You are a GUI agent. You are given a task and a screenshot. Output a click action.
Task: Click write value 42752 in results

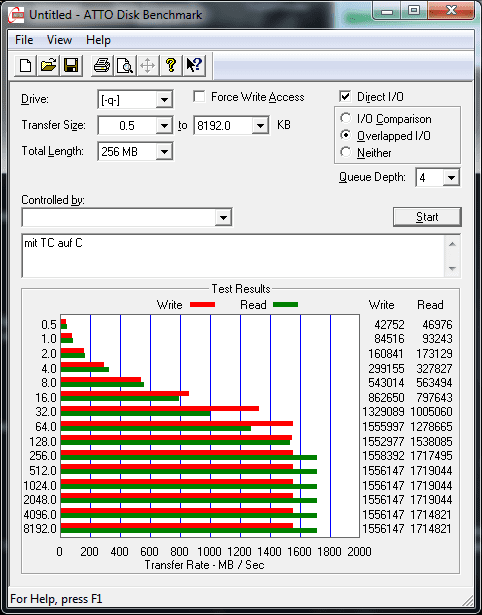pyautogui.click(x=387, y=325)
